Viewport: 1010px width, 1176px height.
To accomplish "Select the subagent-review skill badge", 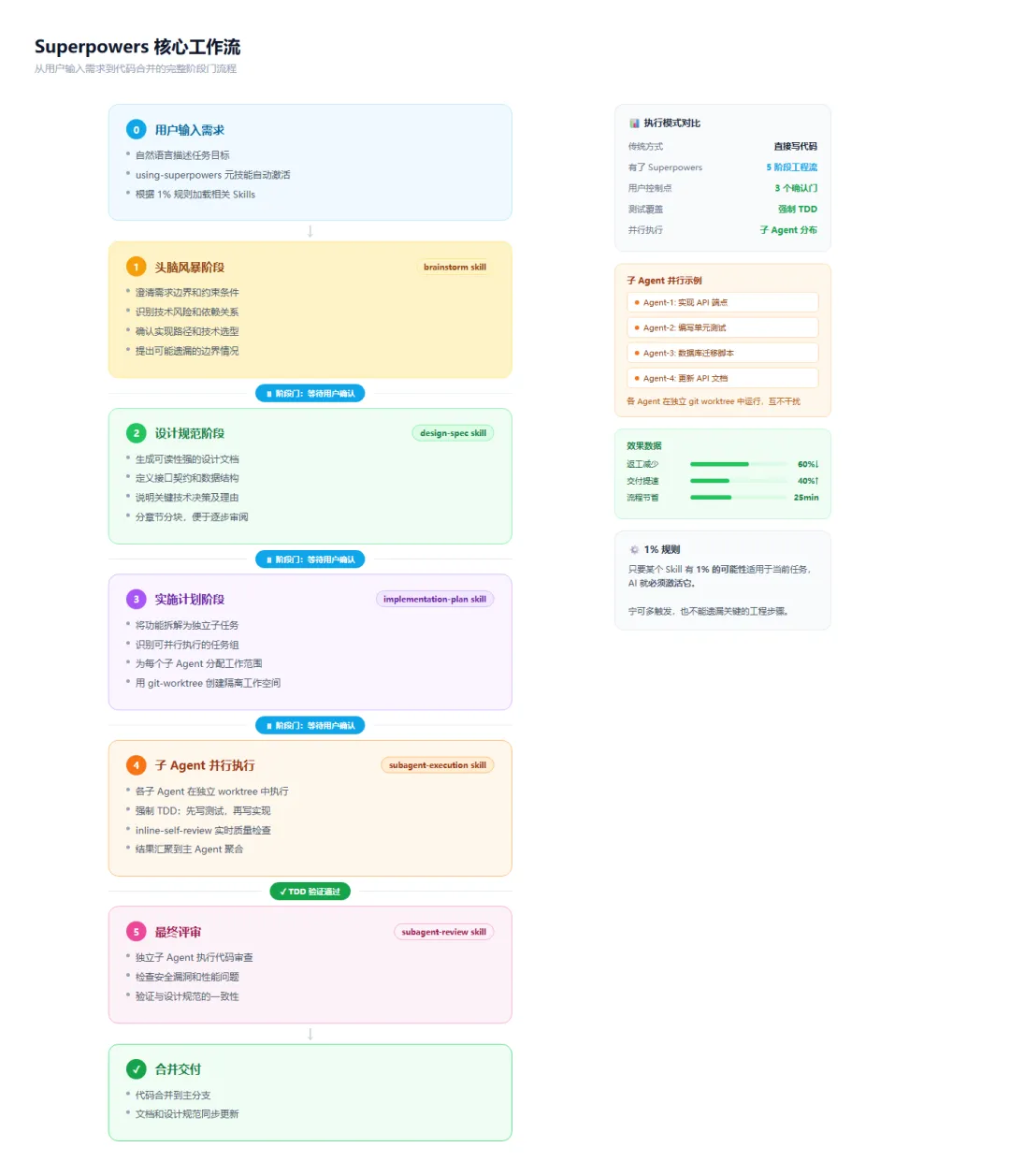I will coord(443,932).
